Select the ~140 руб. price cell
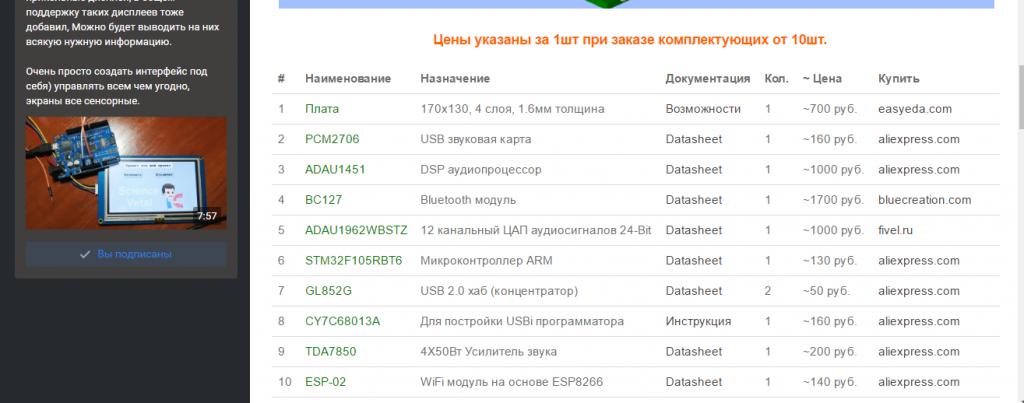The height and width of the screenshot is (403, 1024). [x=829, y=382]
